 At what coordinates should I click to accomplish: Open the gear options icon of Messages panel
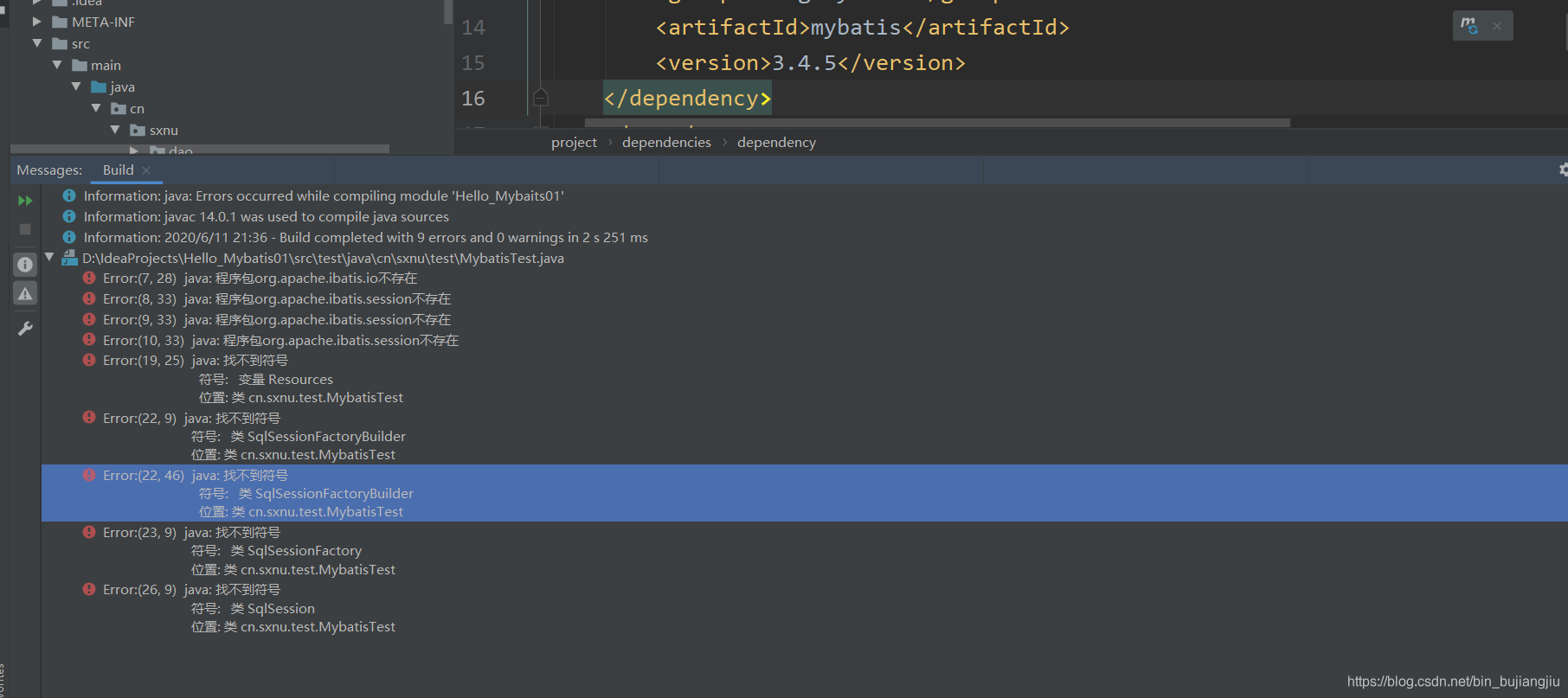click(1563, 170)
